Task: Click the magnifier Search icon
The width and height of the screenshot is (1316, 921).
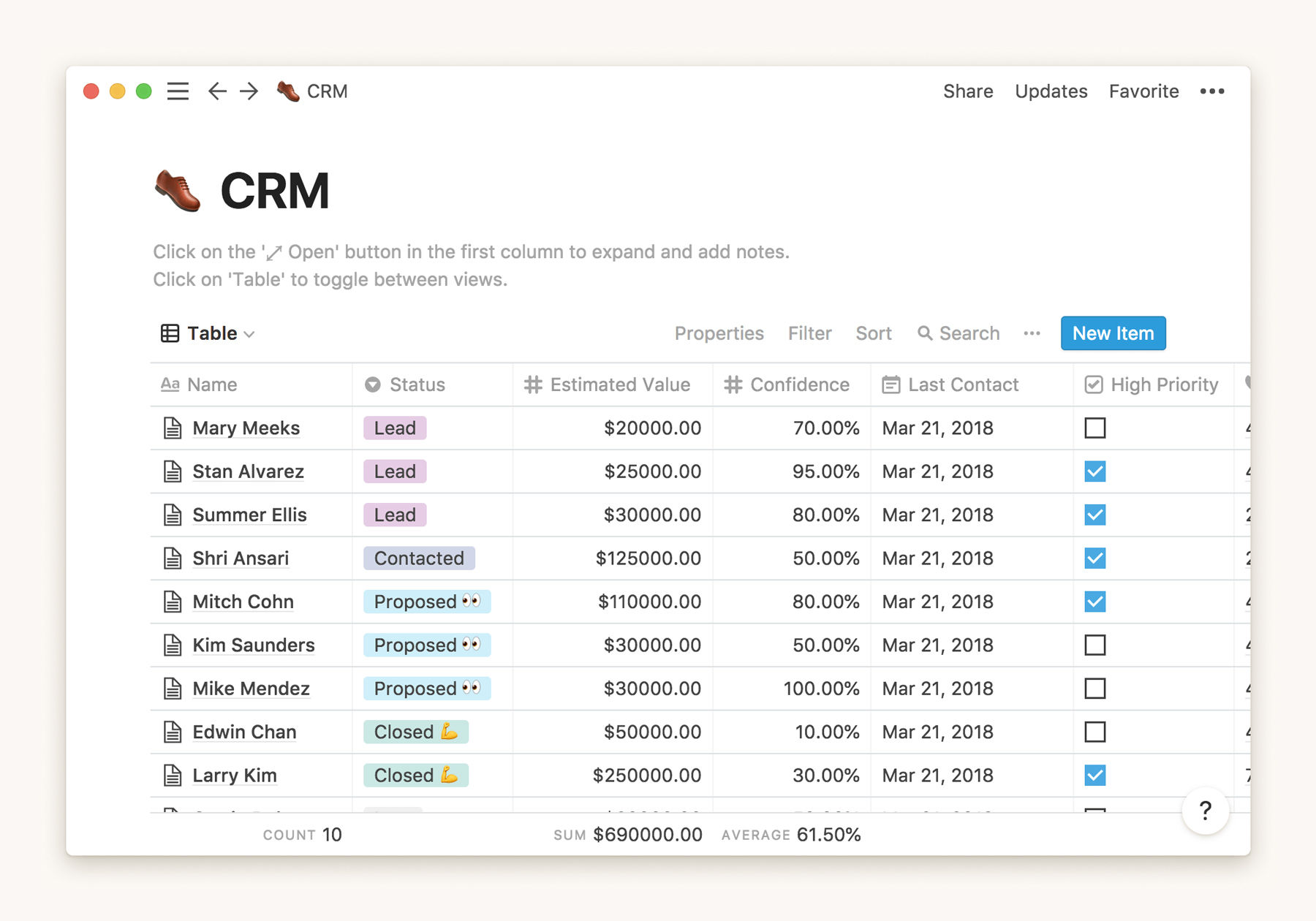Action: point(925,333)
